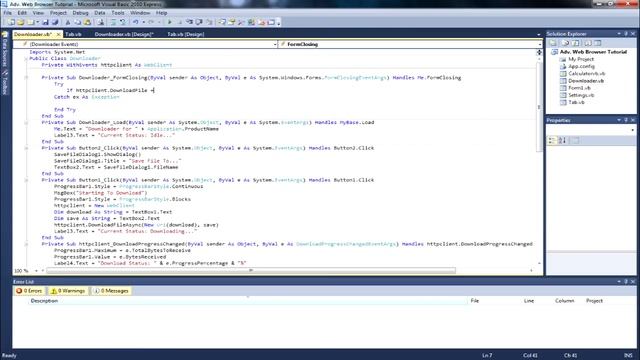Open the Project menu
The height and width of the screenshot is (360, 640).
click(58, 13)
